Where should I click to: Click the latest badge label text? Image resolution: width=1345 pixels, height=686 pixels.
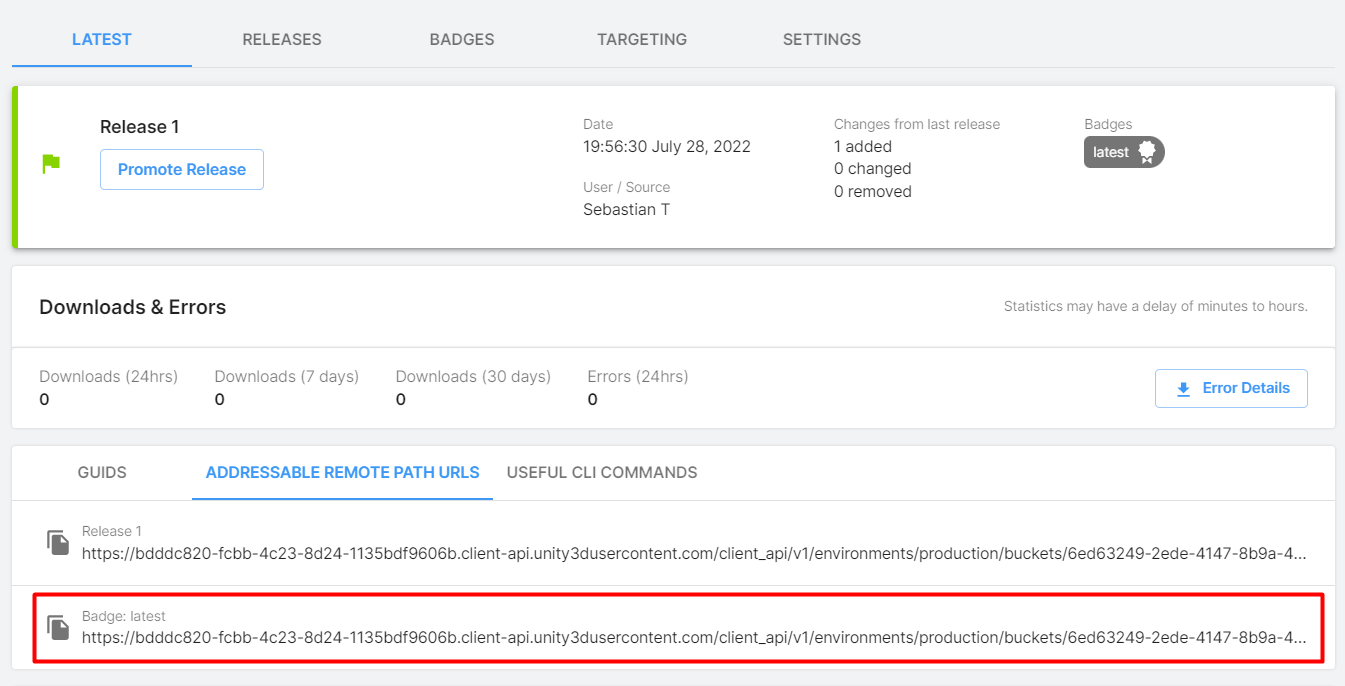click(x=1110, y=152)
